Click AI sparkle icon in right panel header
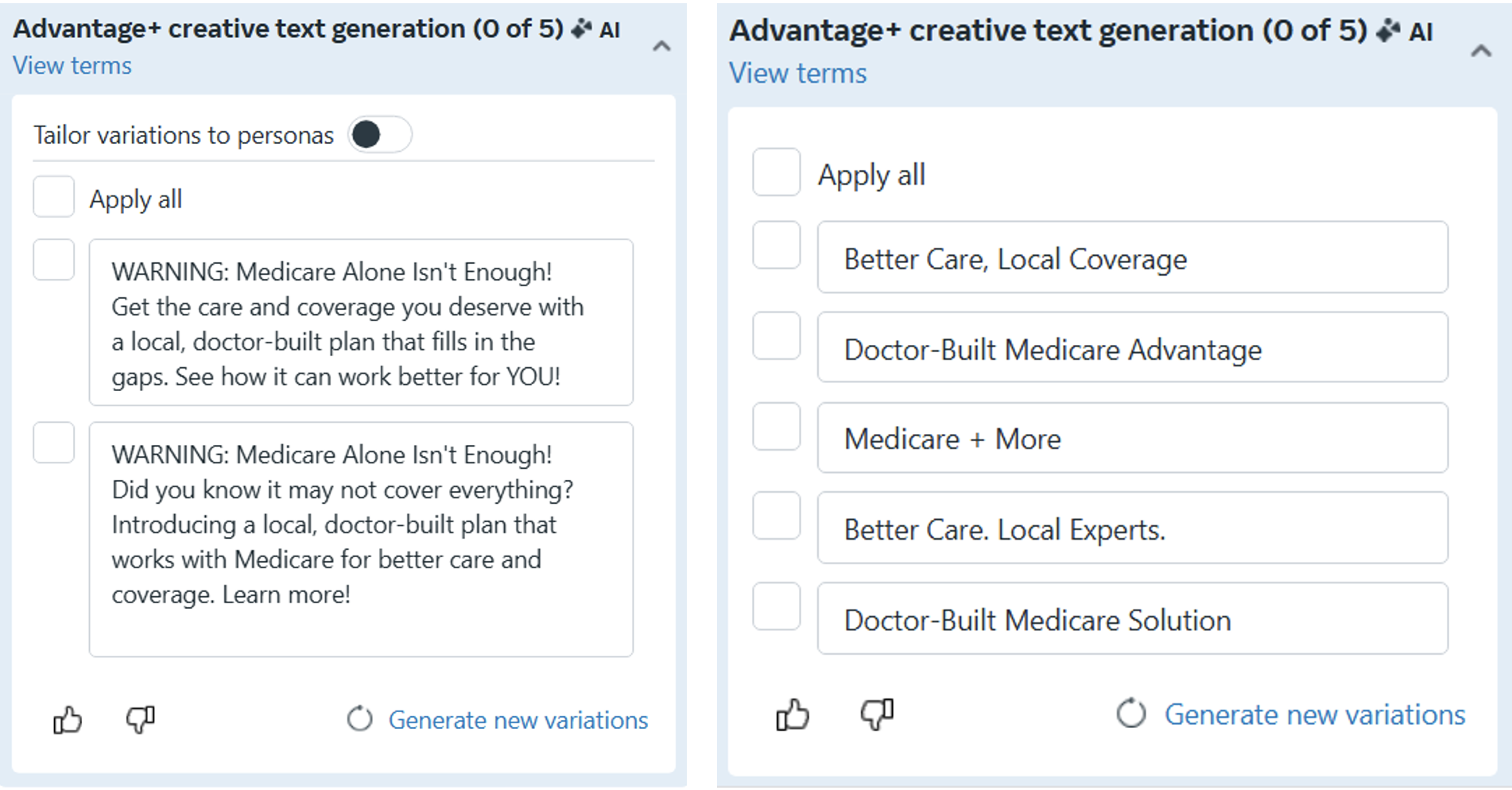The image size is (1512, 790). coord(1388,31)
